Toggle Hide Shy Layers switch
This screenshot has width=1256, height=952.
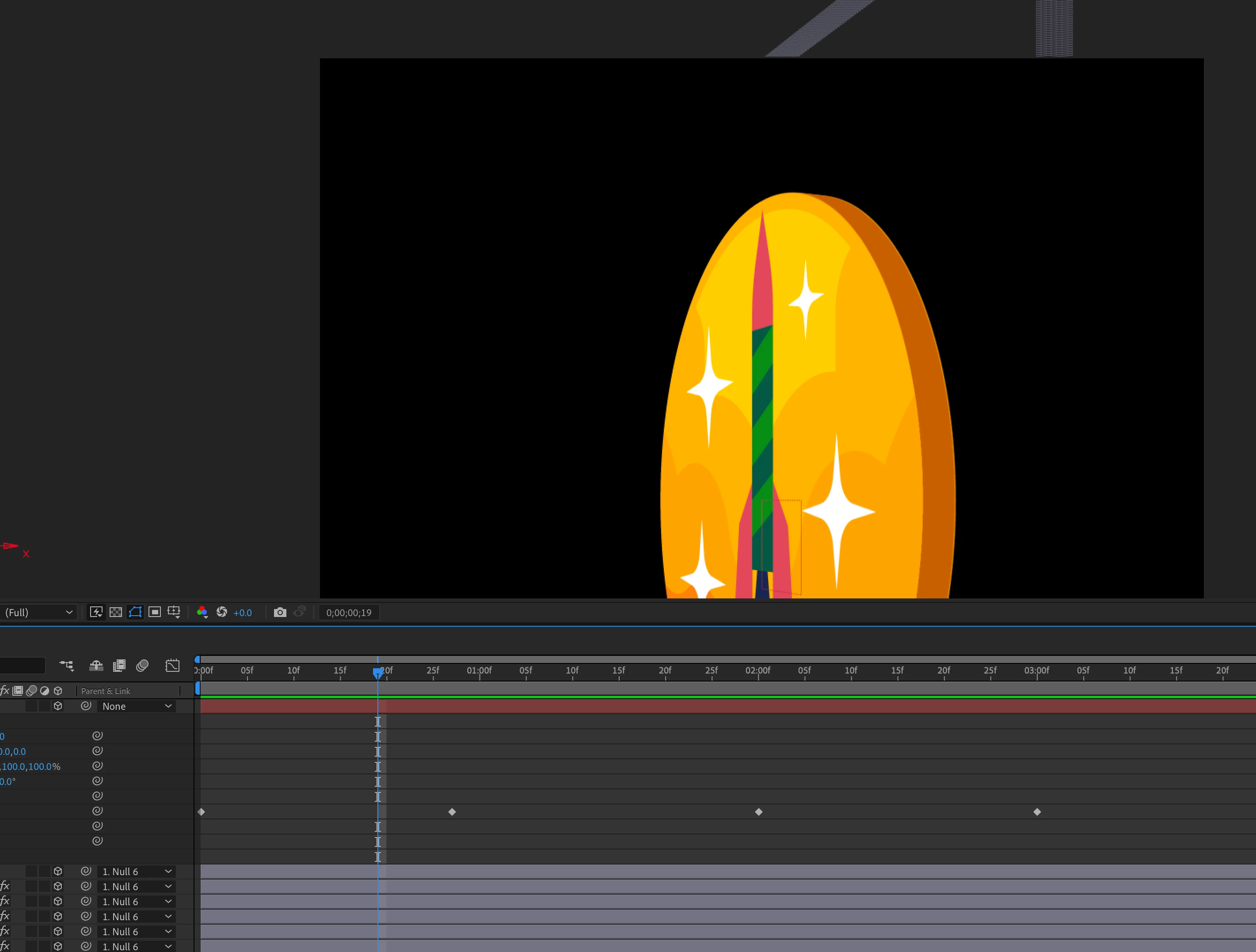(x=96, y=665)
